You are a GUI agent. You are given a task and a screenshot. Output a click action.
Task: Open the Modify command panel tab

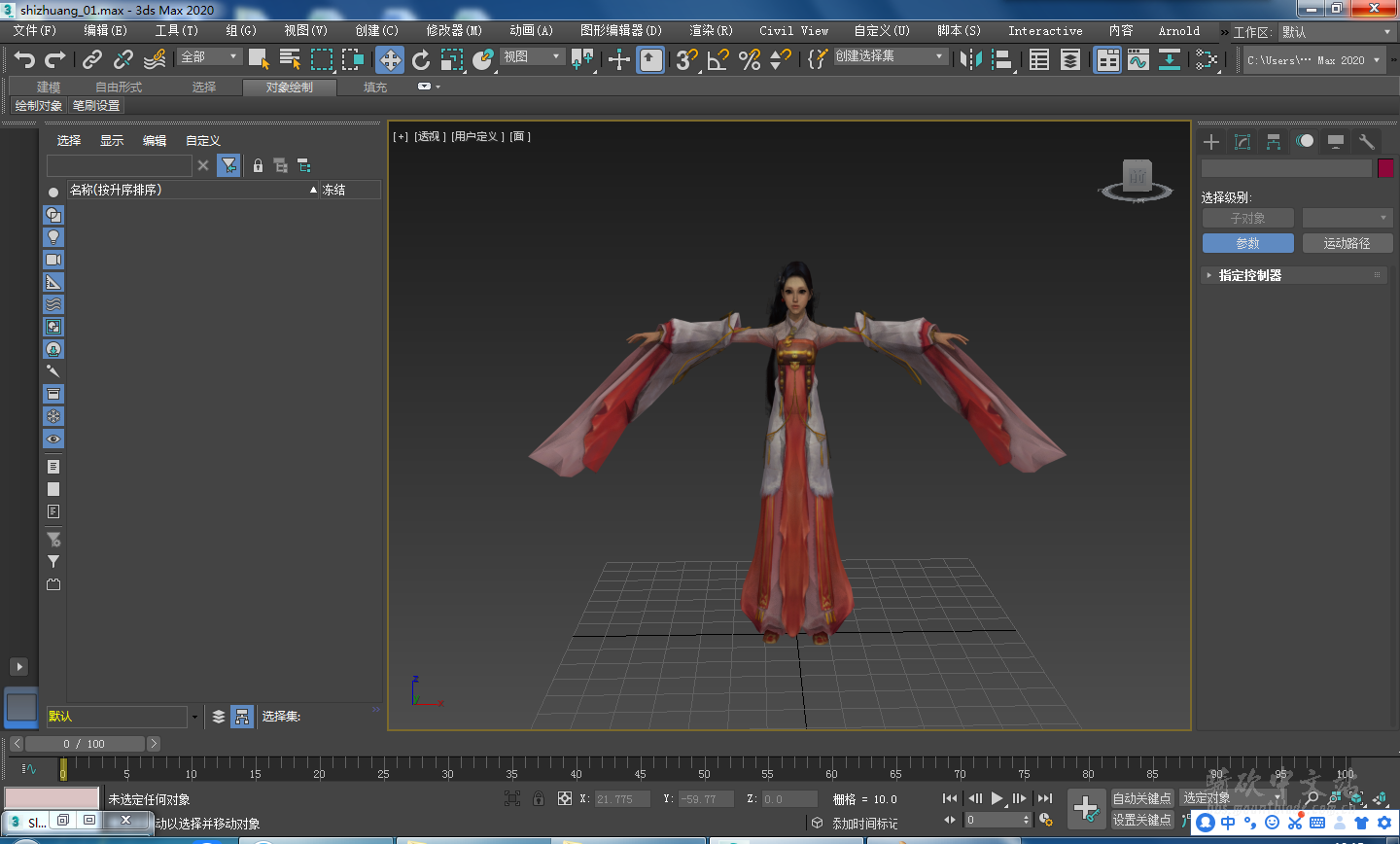point(1242,142)
